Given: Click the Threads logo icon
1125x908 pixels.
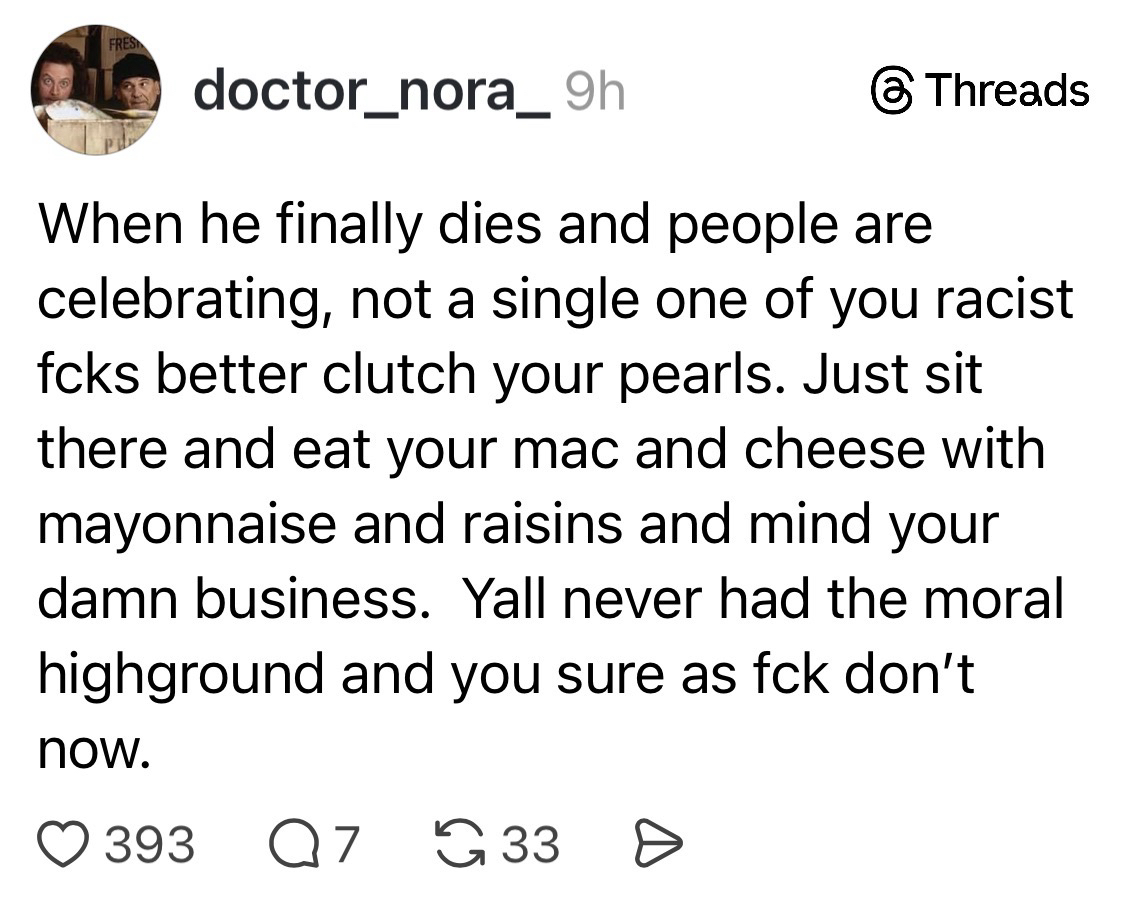Looking at the screenshot, I should (x=889, y=91).
